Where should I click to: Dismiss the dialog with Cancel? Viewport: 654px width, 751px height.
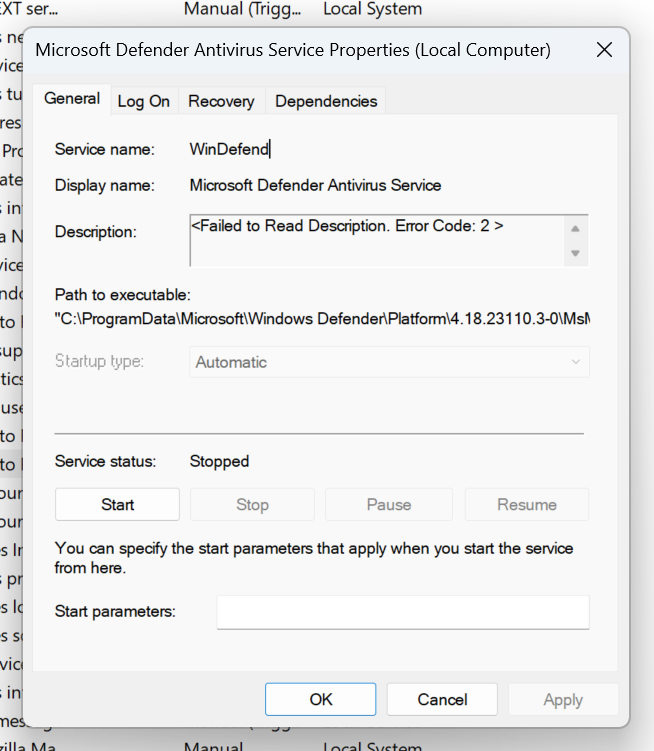pyautogui.click(x=442, y=700)
